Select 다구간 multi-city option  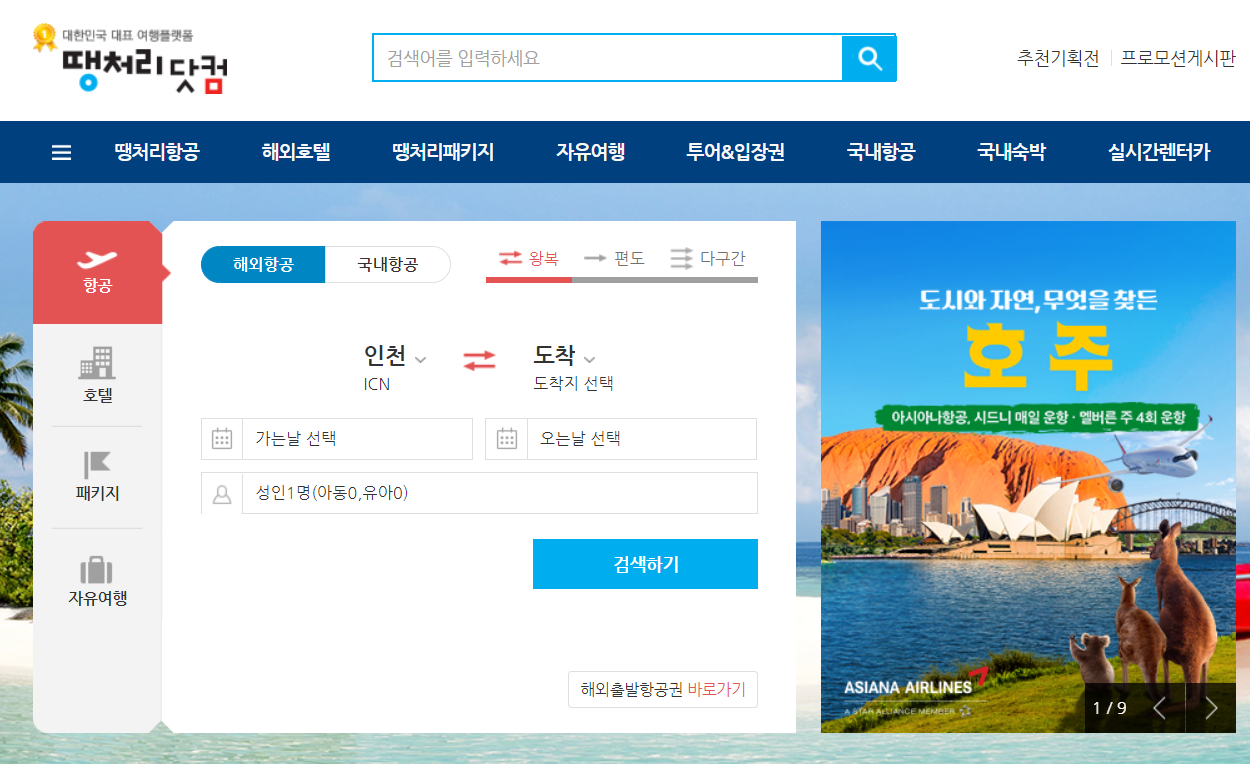coord(712,257)
